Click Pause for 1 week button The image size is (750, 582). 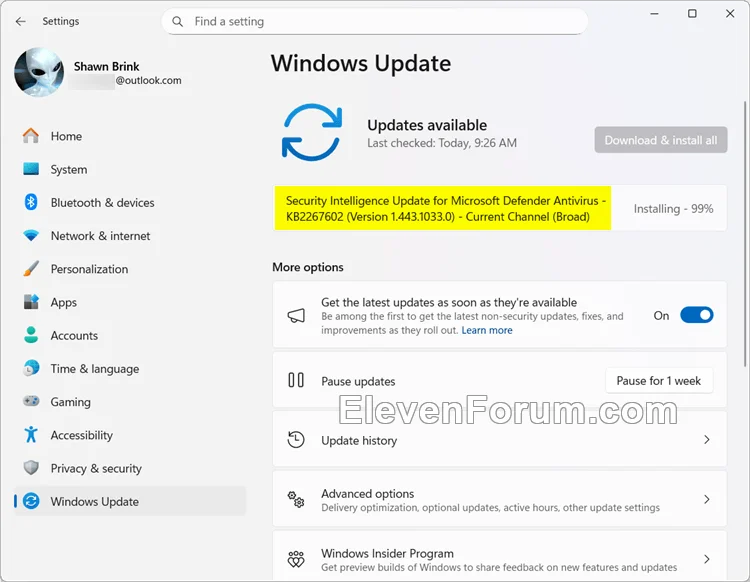tap(659, 381)
